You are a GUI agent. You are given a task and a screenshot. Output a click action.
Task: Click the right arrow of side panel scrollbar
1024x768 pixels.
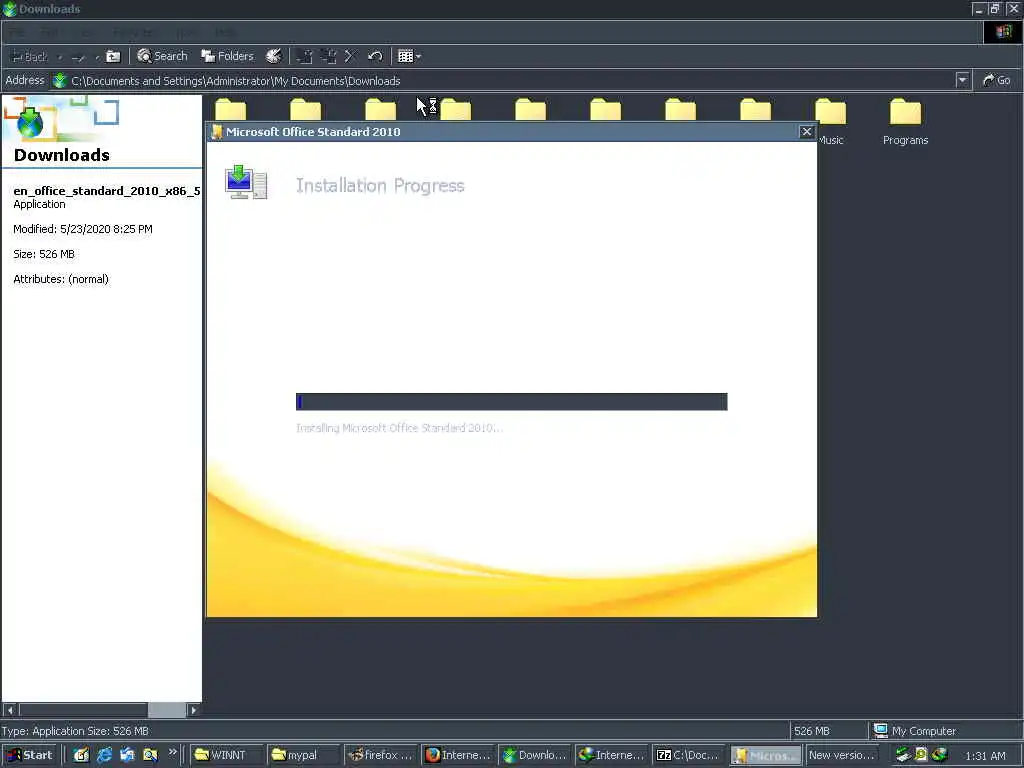point(193,710)
